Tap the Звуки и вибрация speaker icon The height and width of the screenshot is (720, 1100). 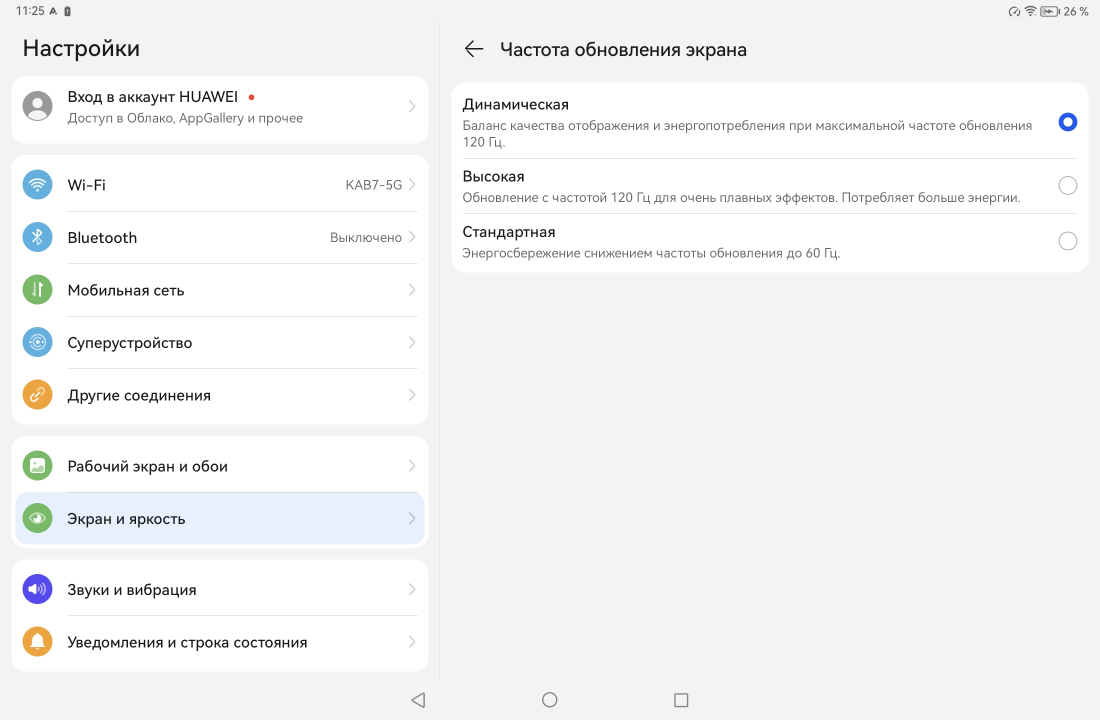[37, 590]
